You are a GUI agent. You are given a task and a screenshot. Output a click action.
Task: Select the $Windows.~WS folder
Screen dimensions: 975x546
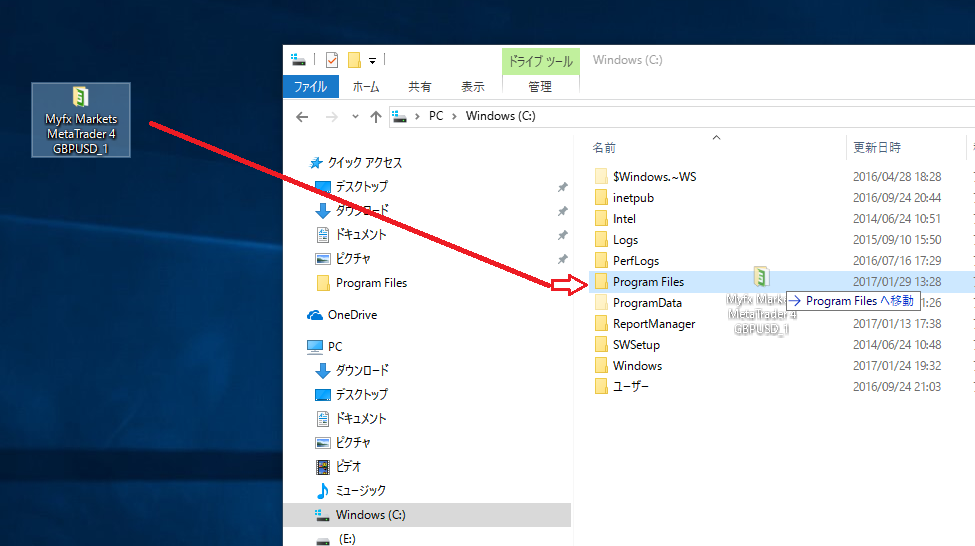(x=654, y=177)
